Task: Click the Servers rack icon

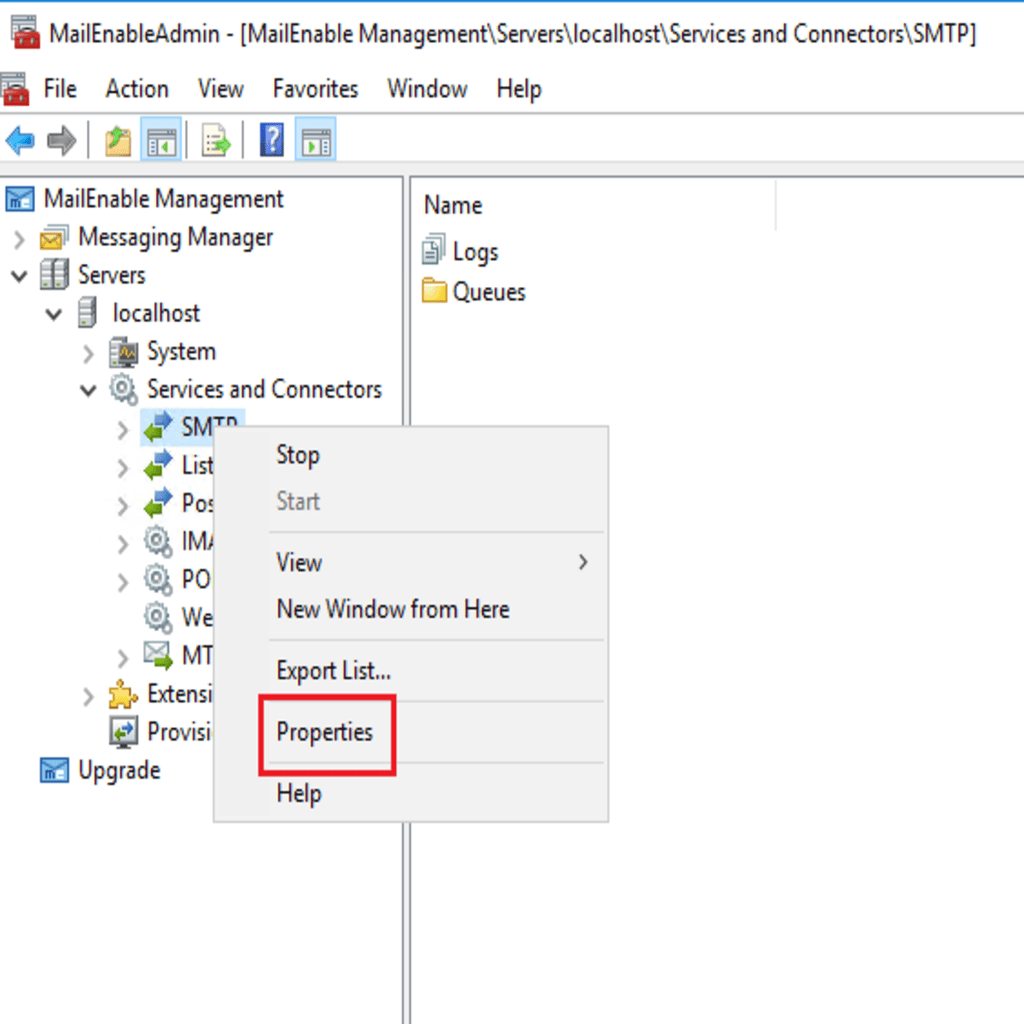Action: coord(54,274)
